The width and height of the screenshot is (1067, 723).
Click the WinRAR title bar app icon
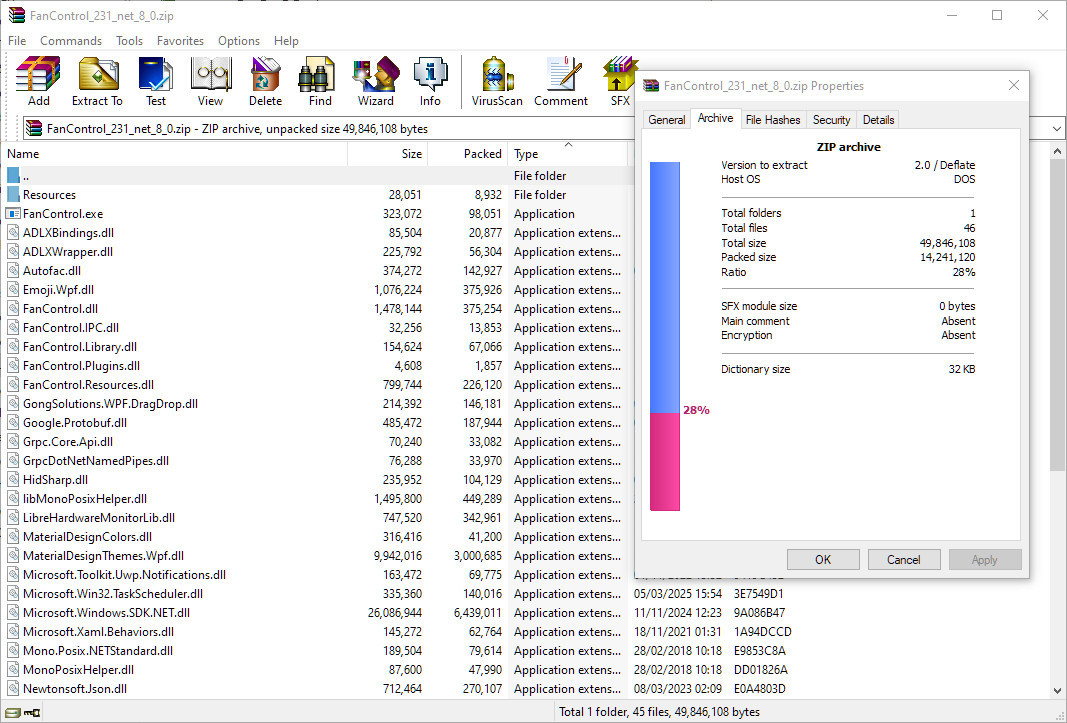[17, 15]
